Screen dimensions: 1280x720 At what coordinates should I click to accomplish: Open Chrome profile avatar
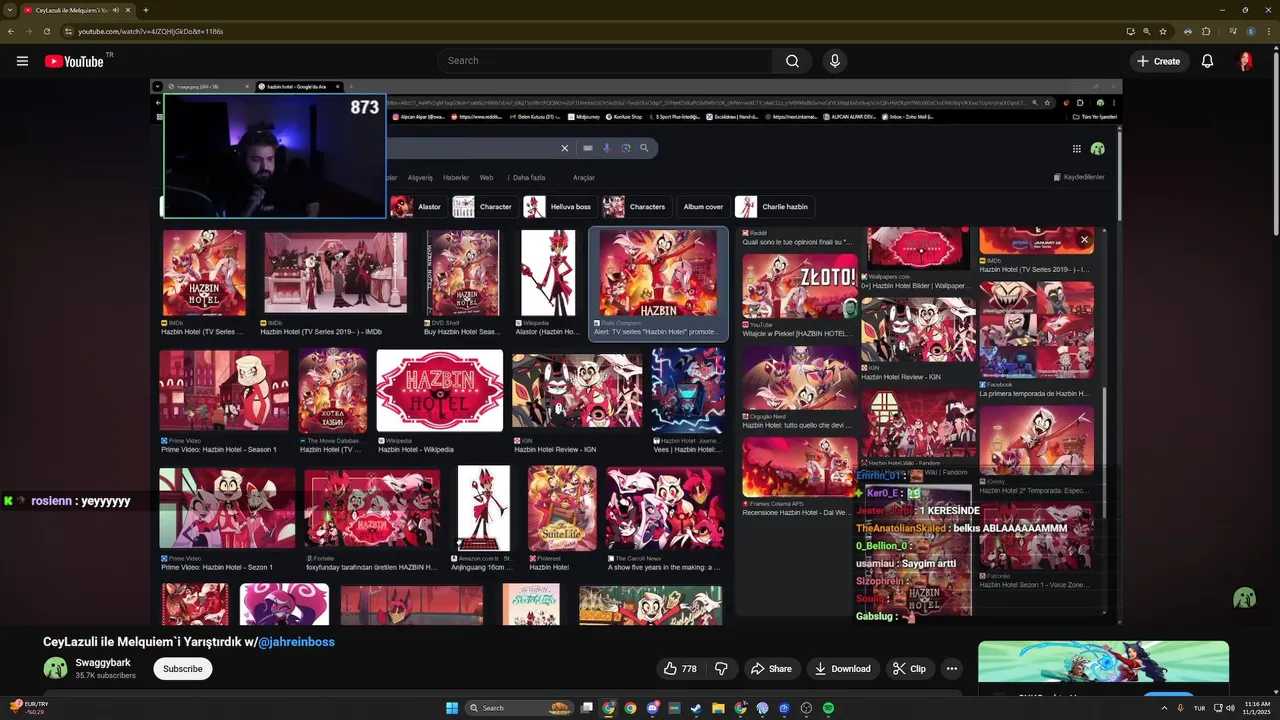coord(1251,31)
